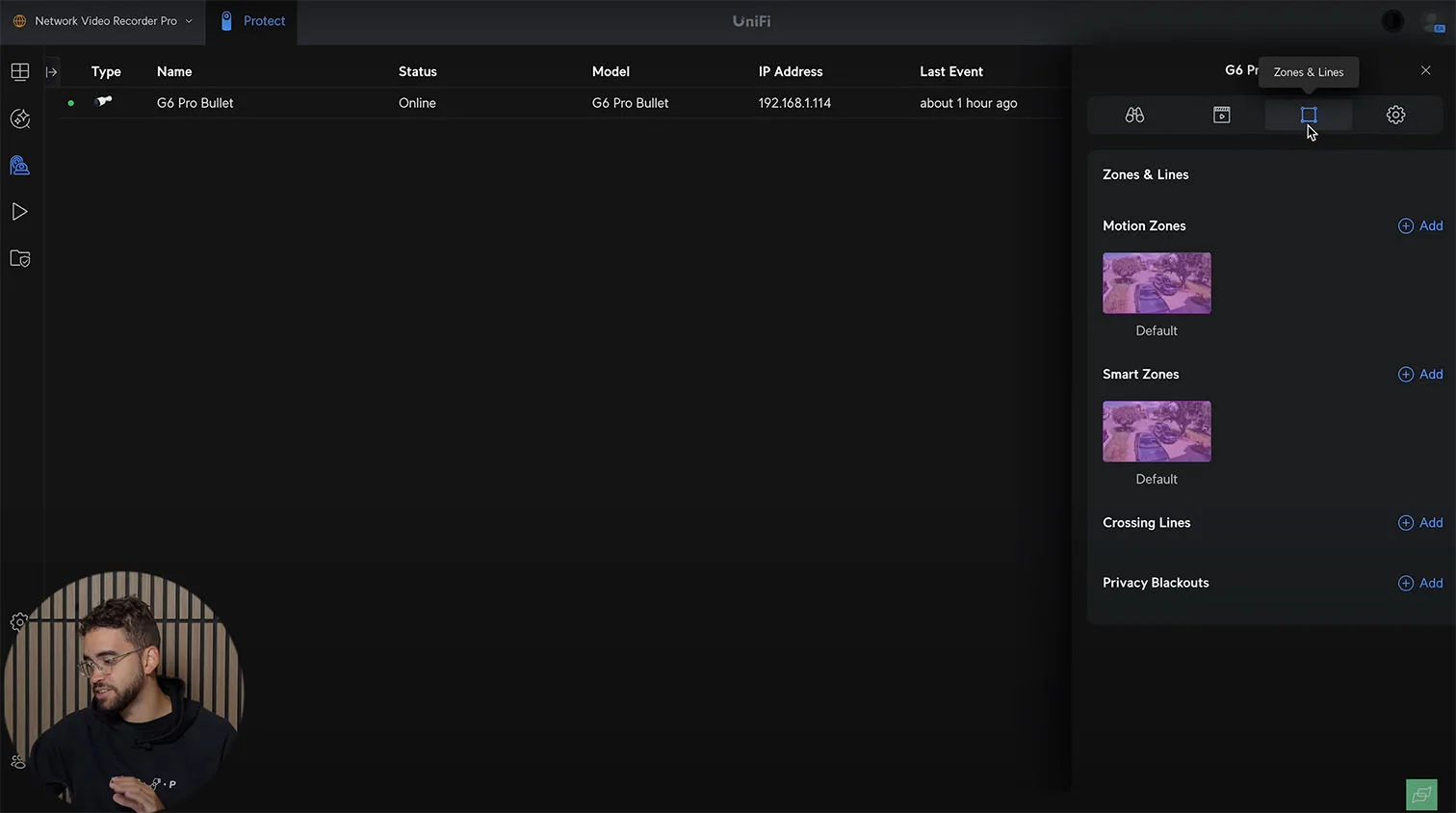The height and width of the screenshot is (813, 1456).
Task: Open the camera settings gear tab
Action: [1395, 115]
